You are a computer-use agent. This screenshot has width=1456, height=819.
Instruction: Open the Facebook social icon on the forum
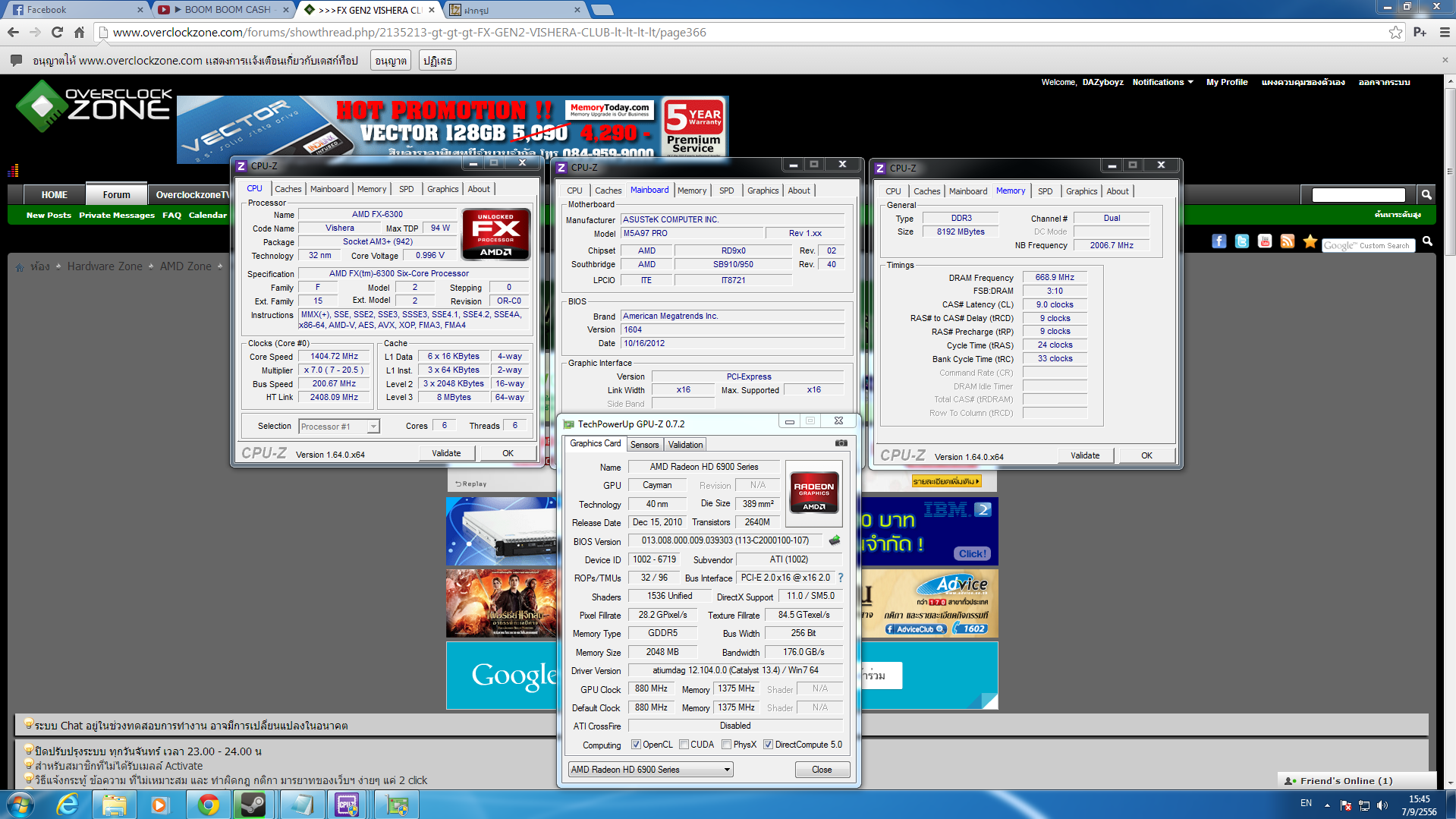point(1219,241)
